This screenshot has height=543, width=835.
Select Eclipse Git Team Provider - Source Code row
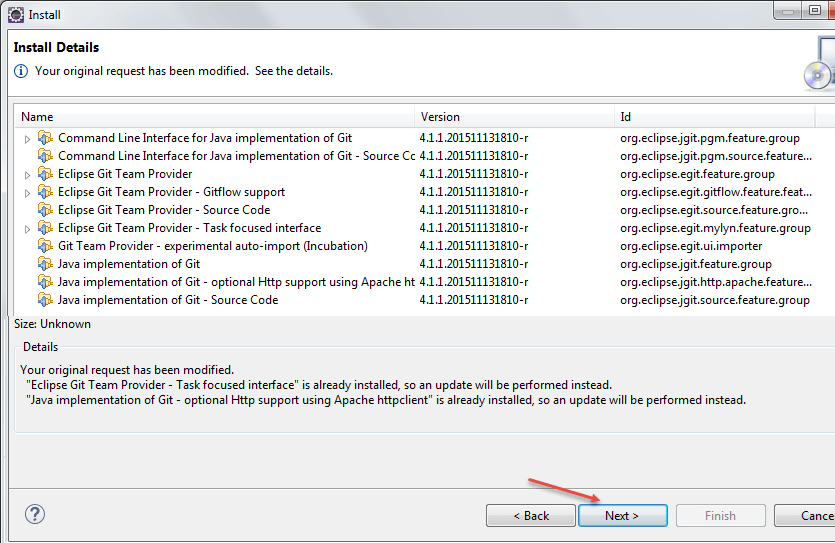pyautogui.click(x=164, y=210)
